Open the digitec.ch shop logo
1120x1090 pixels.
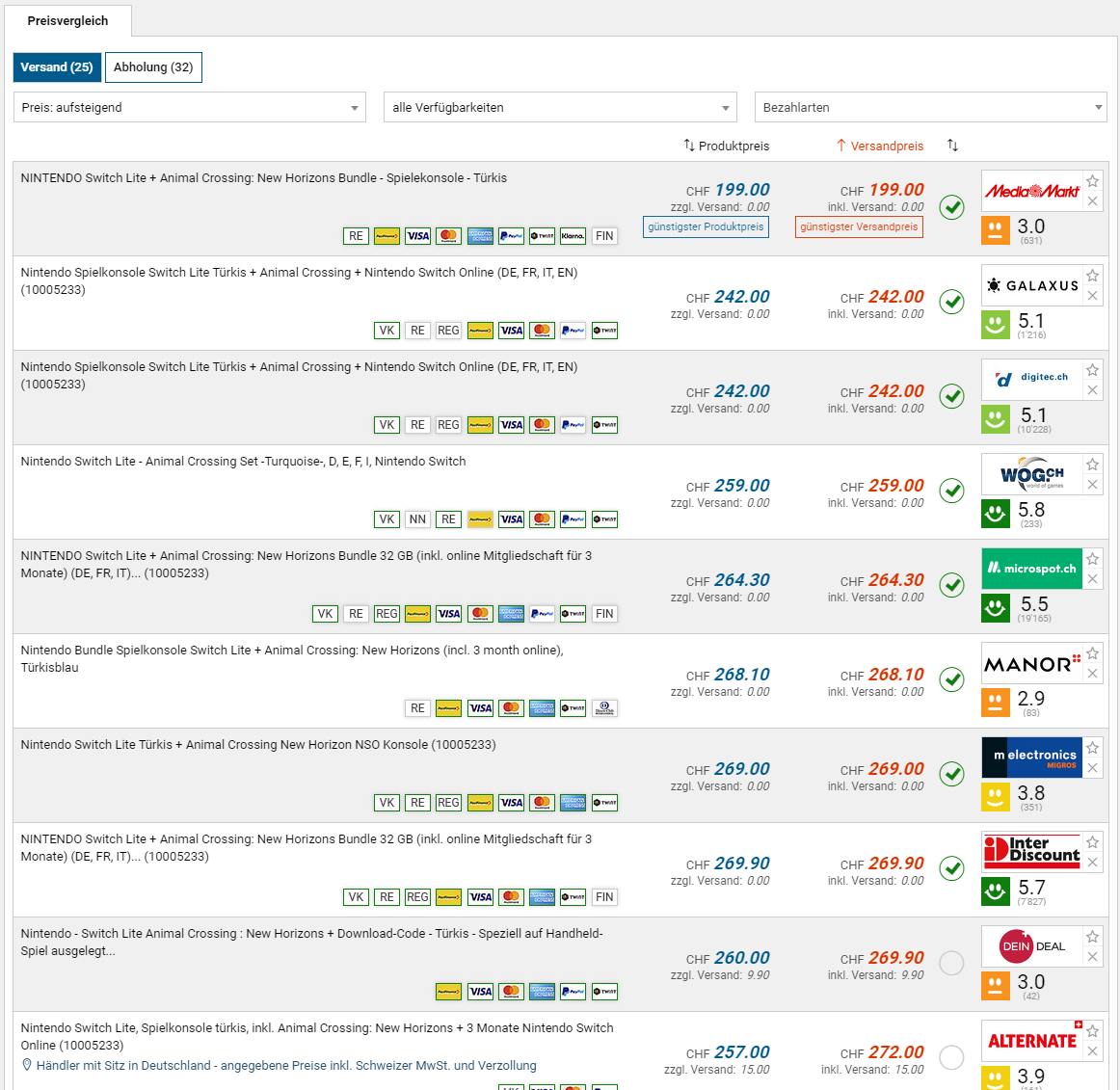pos(1031,380)
